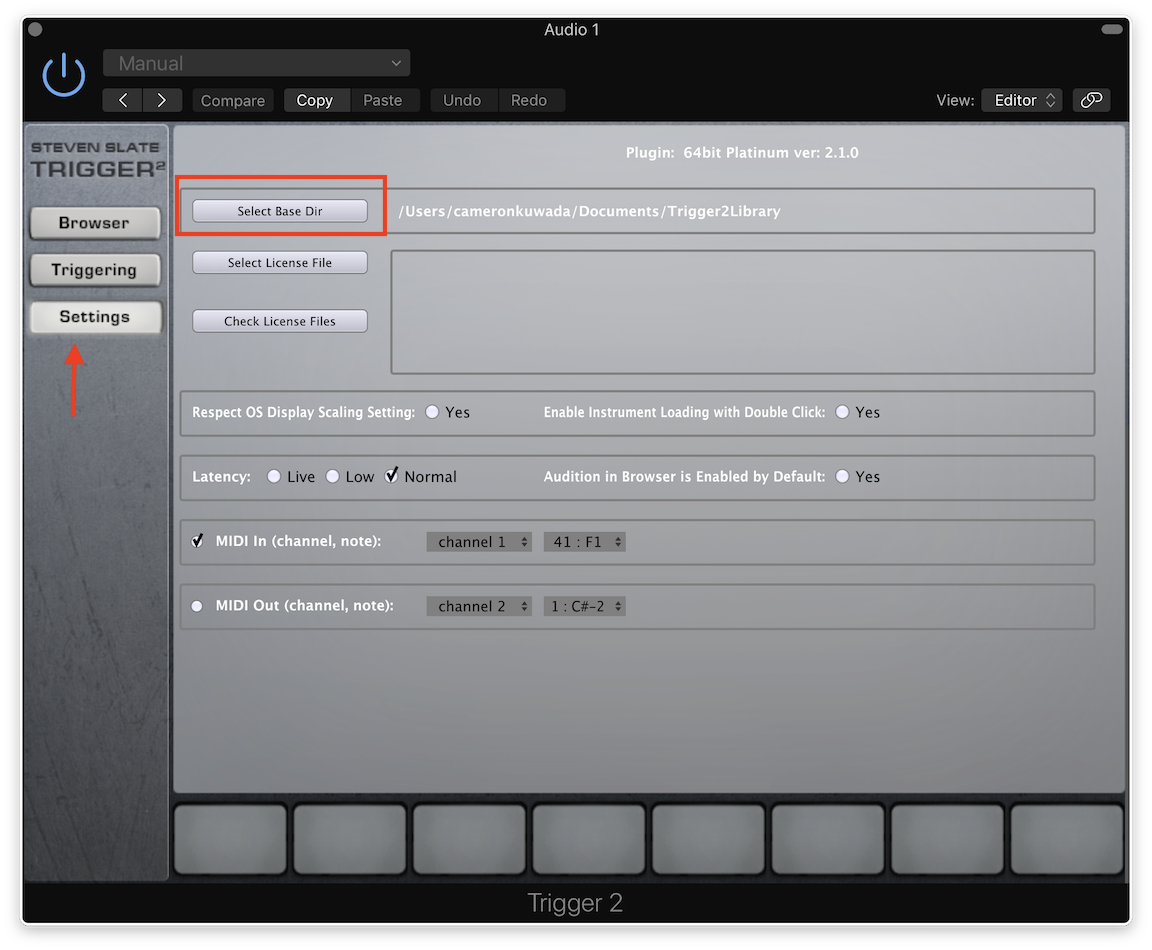This screenshot has width=1152, height=950.
Task: Select Low latency option
Action: click(332, 477)
